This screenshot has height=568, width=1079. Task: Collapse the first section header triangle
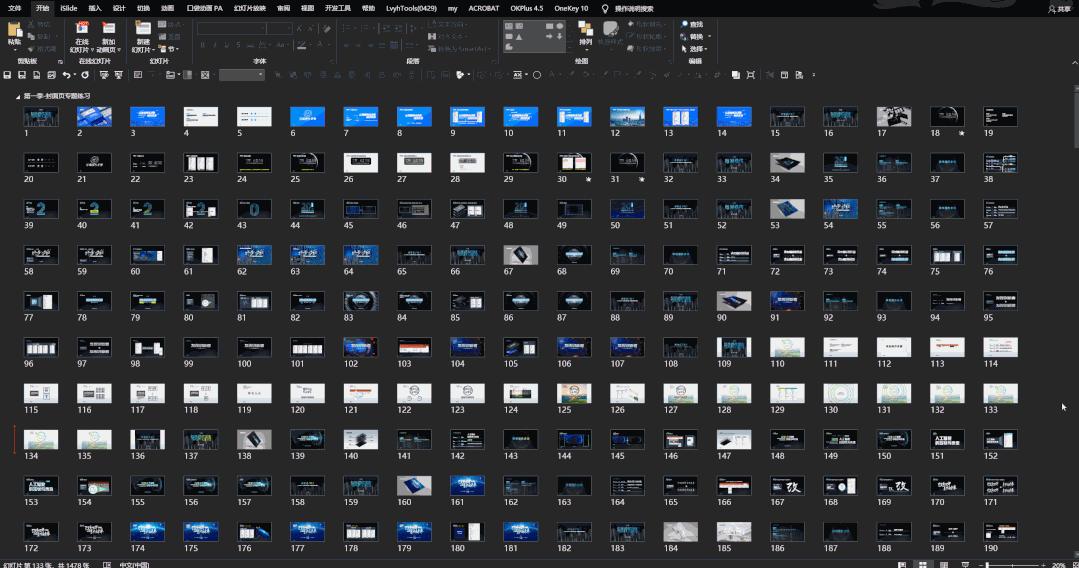click(x=17, y=96)
